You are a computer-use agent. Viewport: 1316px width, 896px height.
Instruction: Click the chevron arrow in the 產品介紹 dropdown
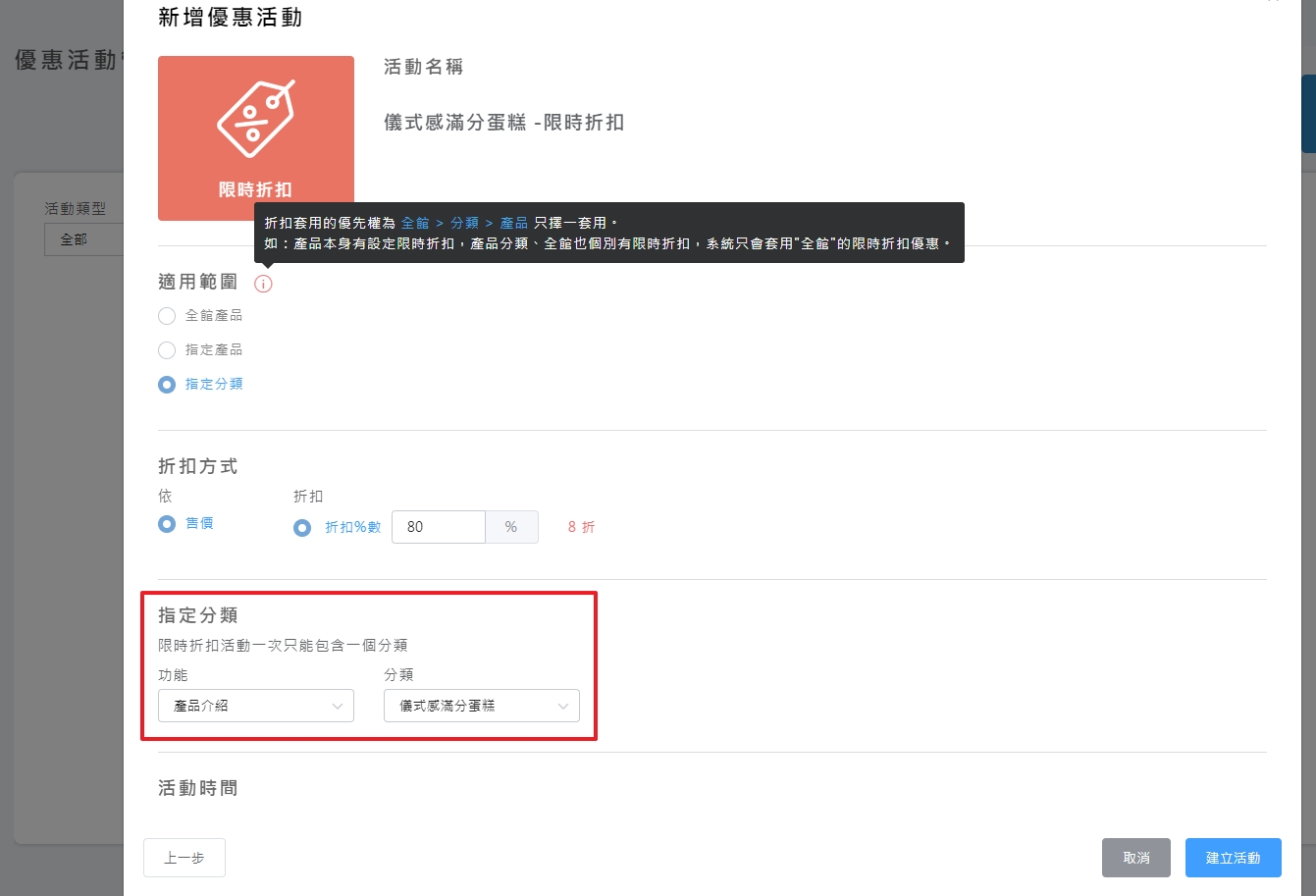click(x=338, y=706)
